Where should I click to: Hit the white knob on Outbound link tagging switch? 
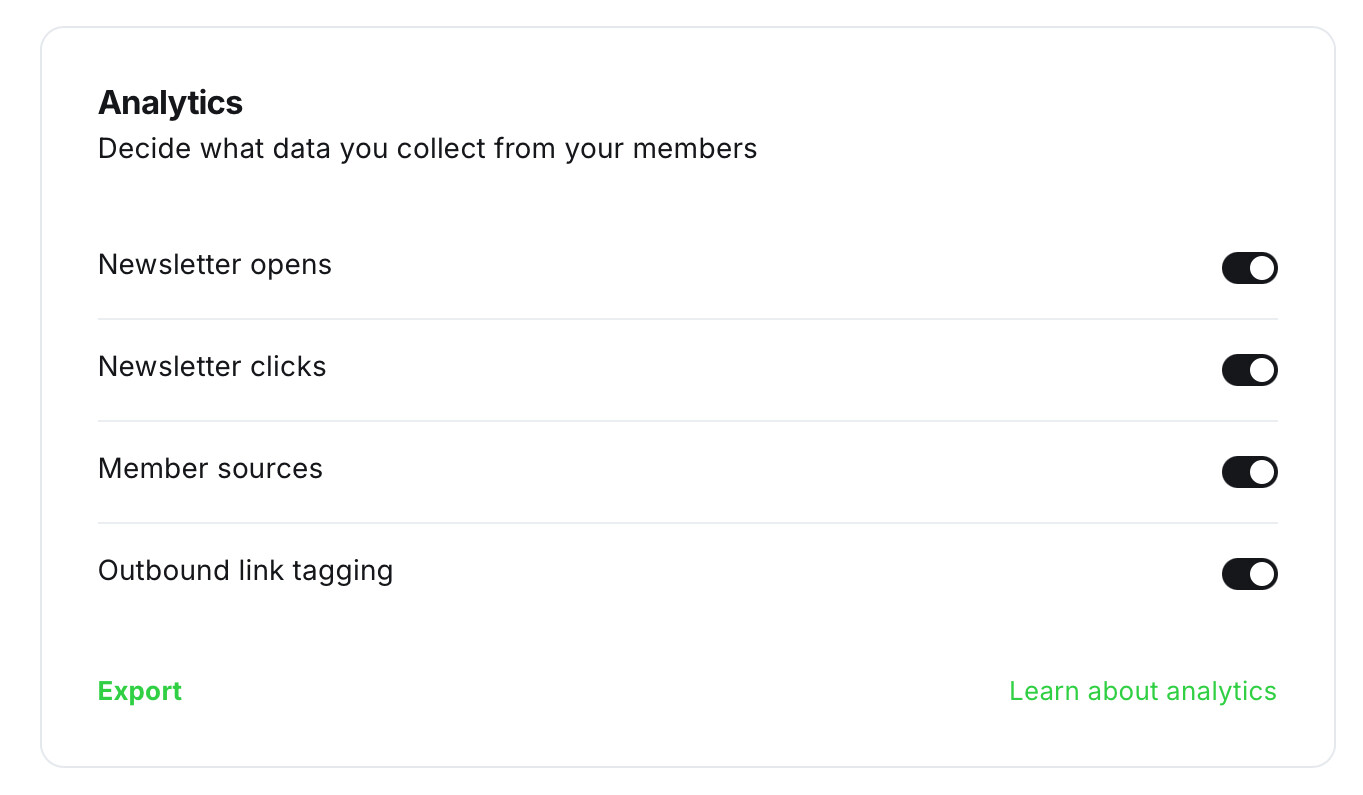pyautogui.click(x=1262, y=574)
